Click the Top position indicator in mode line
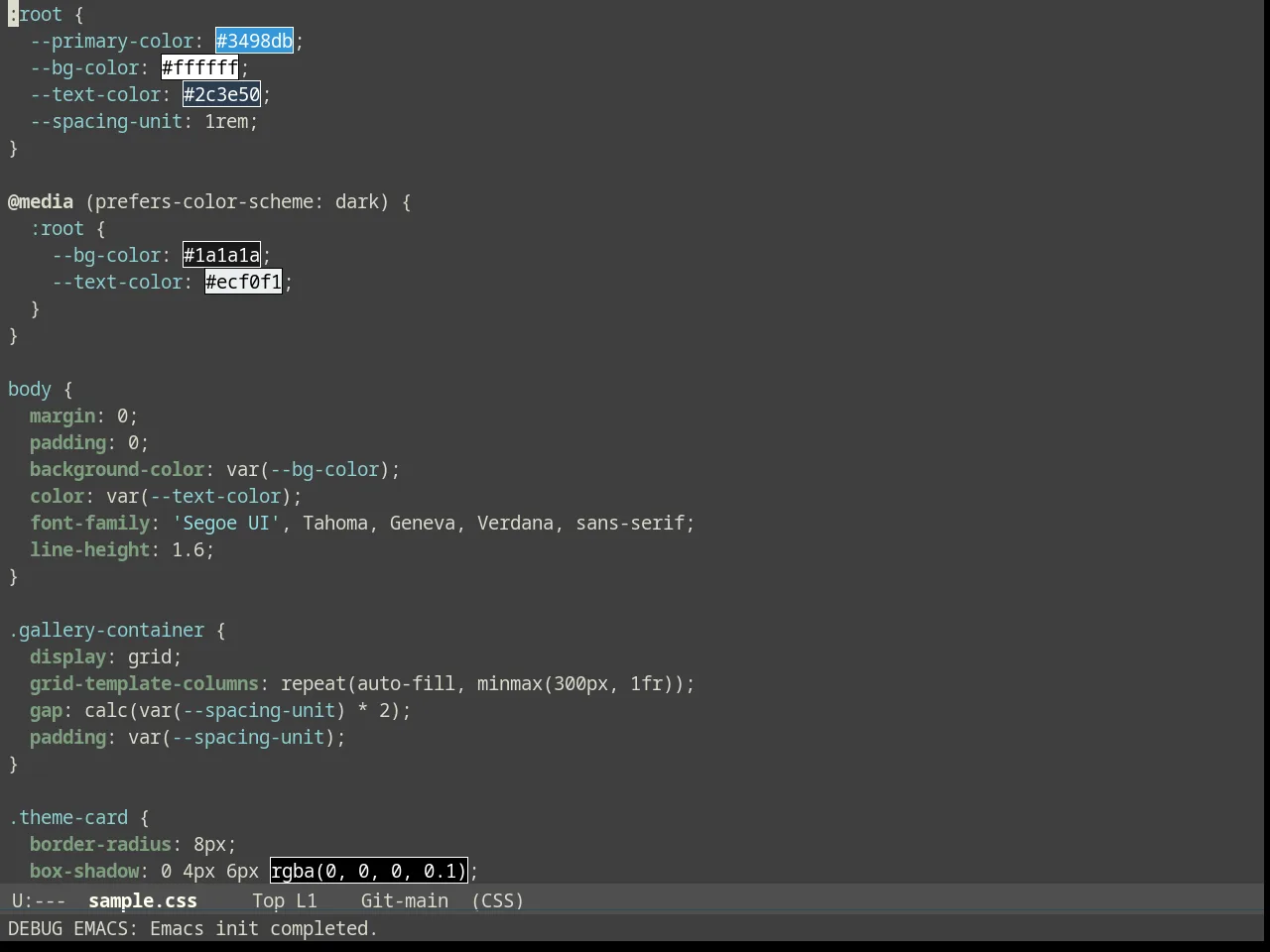This screenshot has height=952, width=1270. 268,900
